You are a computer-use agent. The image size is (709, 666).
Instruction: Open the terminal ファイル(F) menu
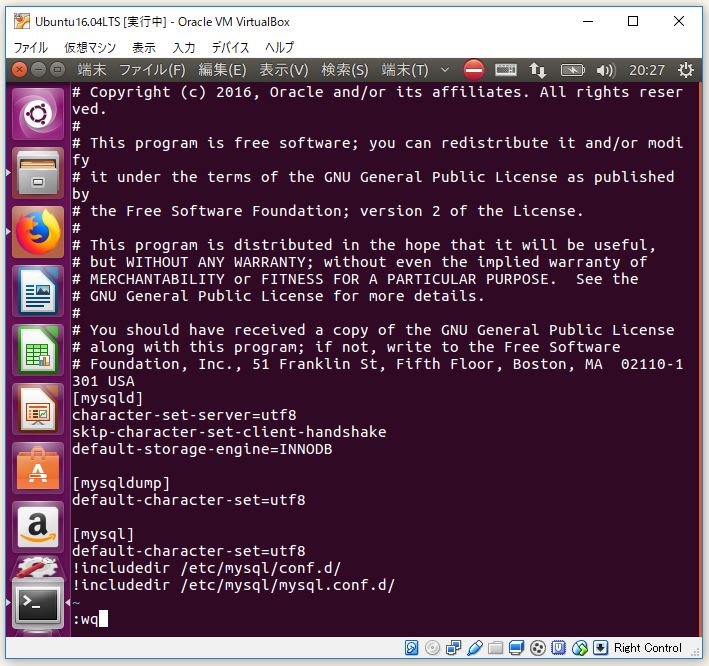[x=152, y=70]
